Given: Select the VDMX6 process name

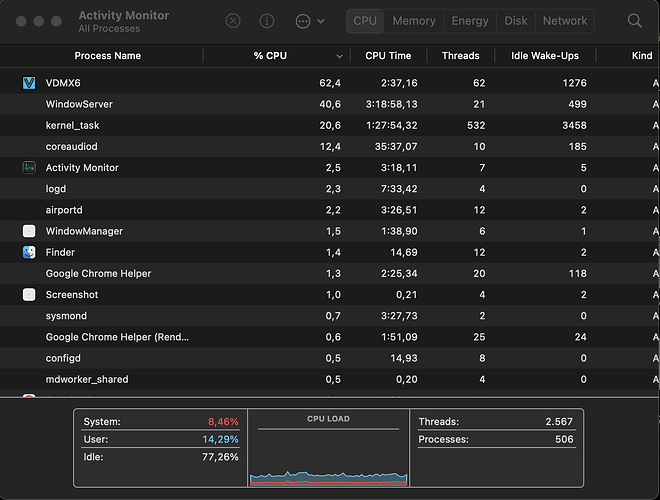Looking at the screenshot, I should pos(63,83).
